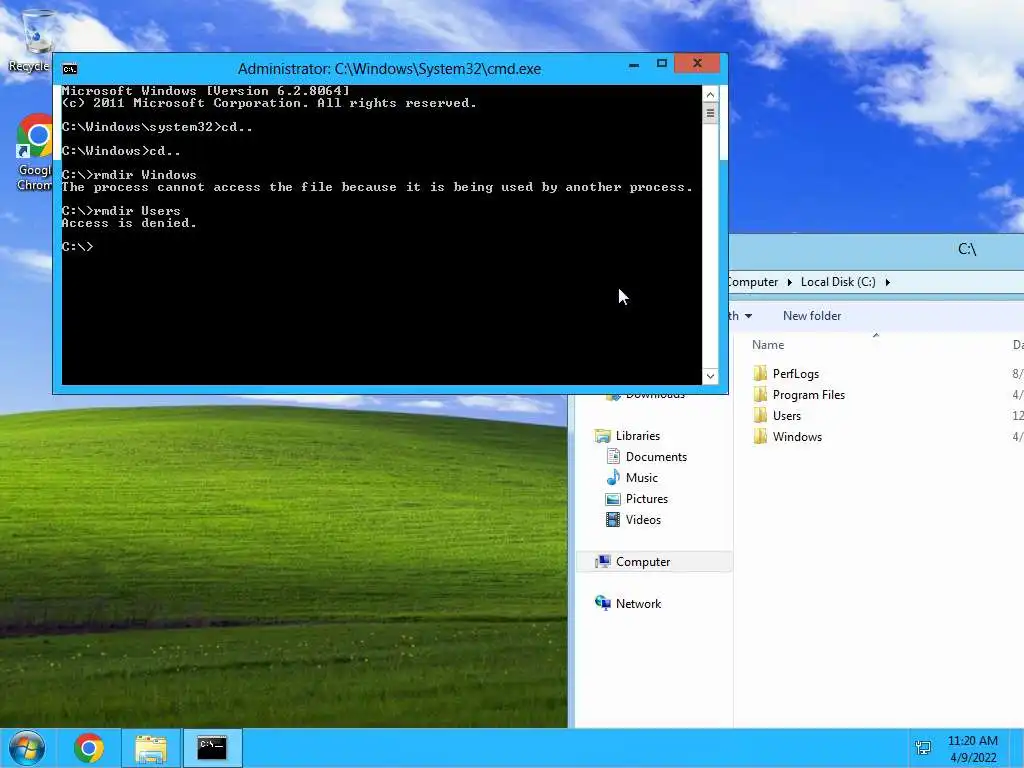Show the clock and date flyout

pyautogui.click(x=972, y=749)
